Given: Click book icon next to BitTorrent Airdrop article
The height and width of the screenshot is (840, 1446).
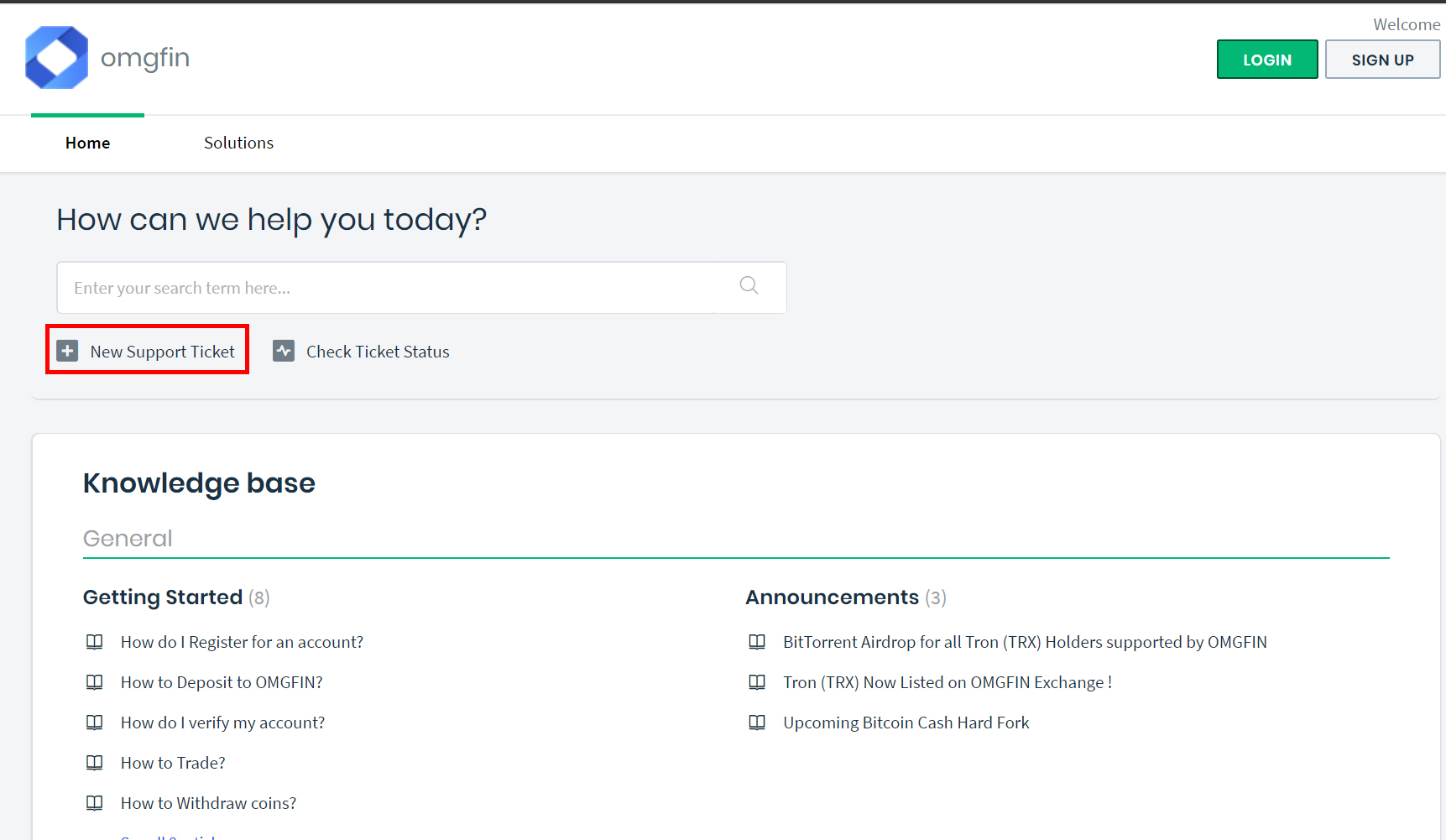Looking at the screenshot, I should tap(757, 642).
